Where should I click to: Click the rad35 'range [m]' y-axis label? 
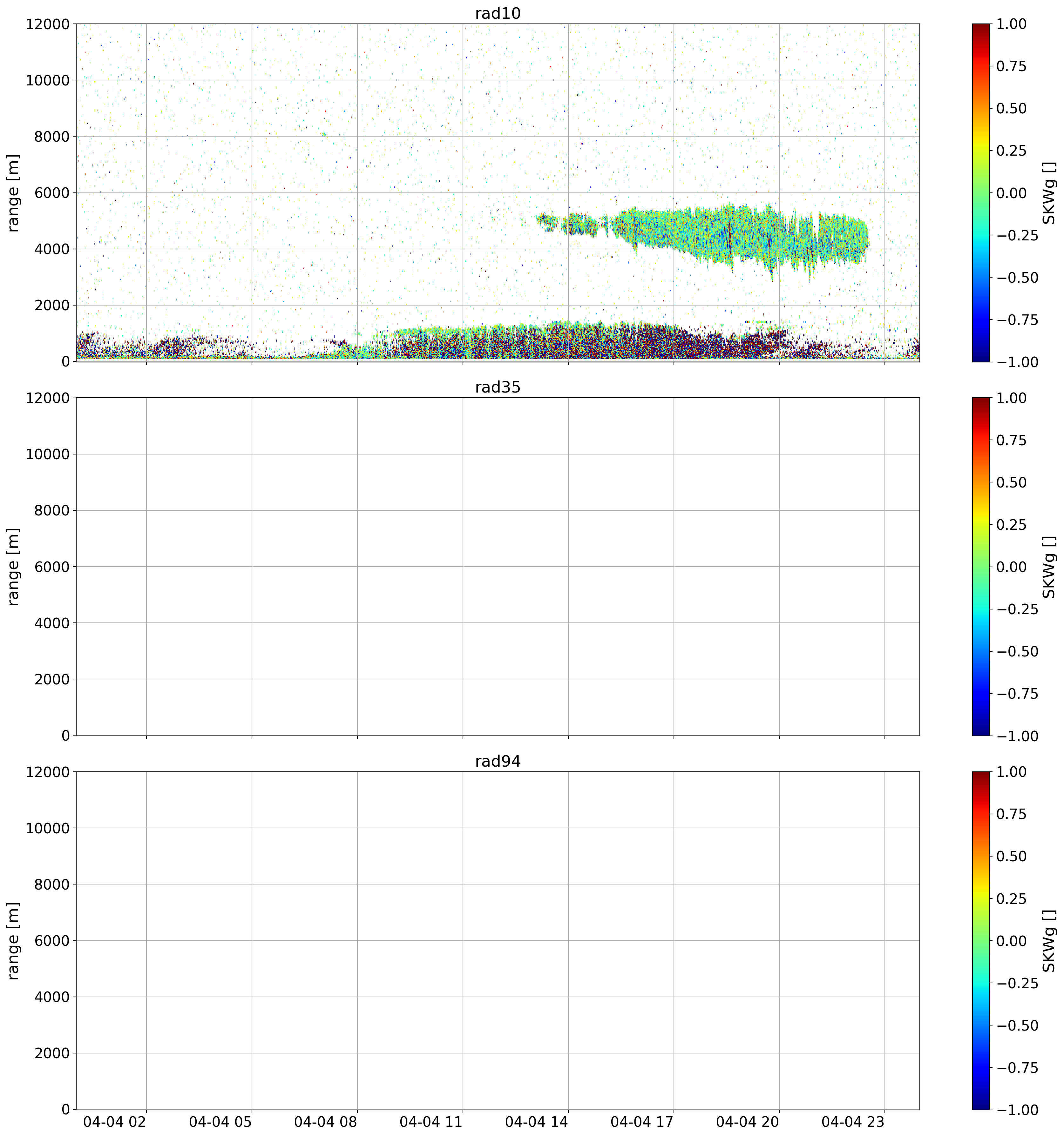(13, 566)
